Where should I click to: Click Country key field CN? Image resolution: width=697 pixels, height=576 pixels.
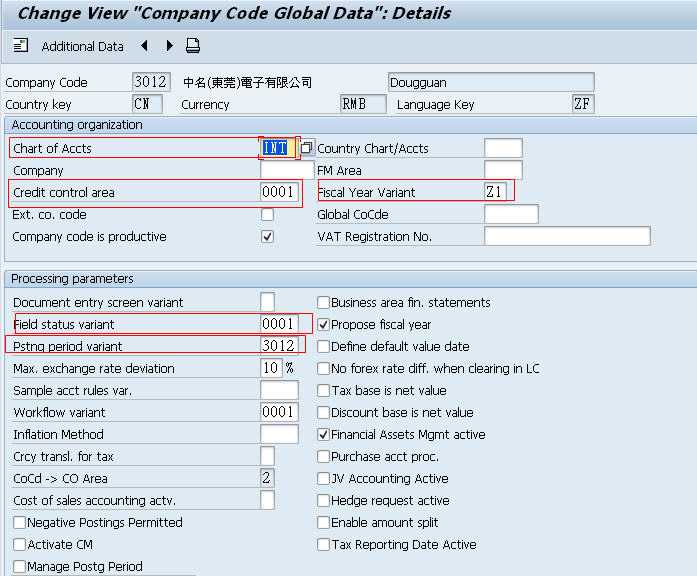point(147,104)
